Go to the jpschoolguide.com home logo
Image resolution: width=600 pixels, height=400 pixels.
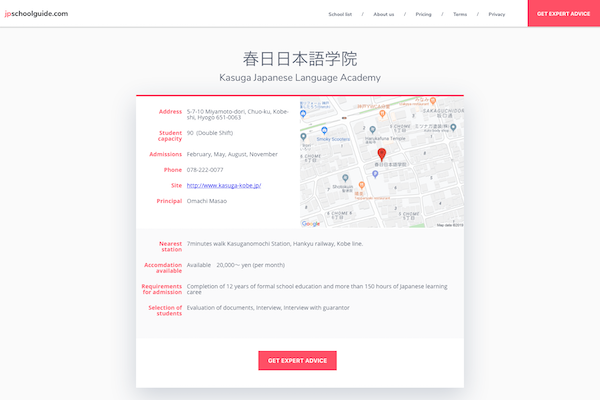coord(36,13)
